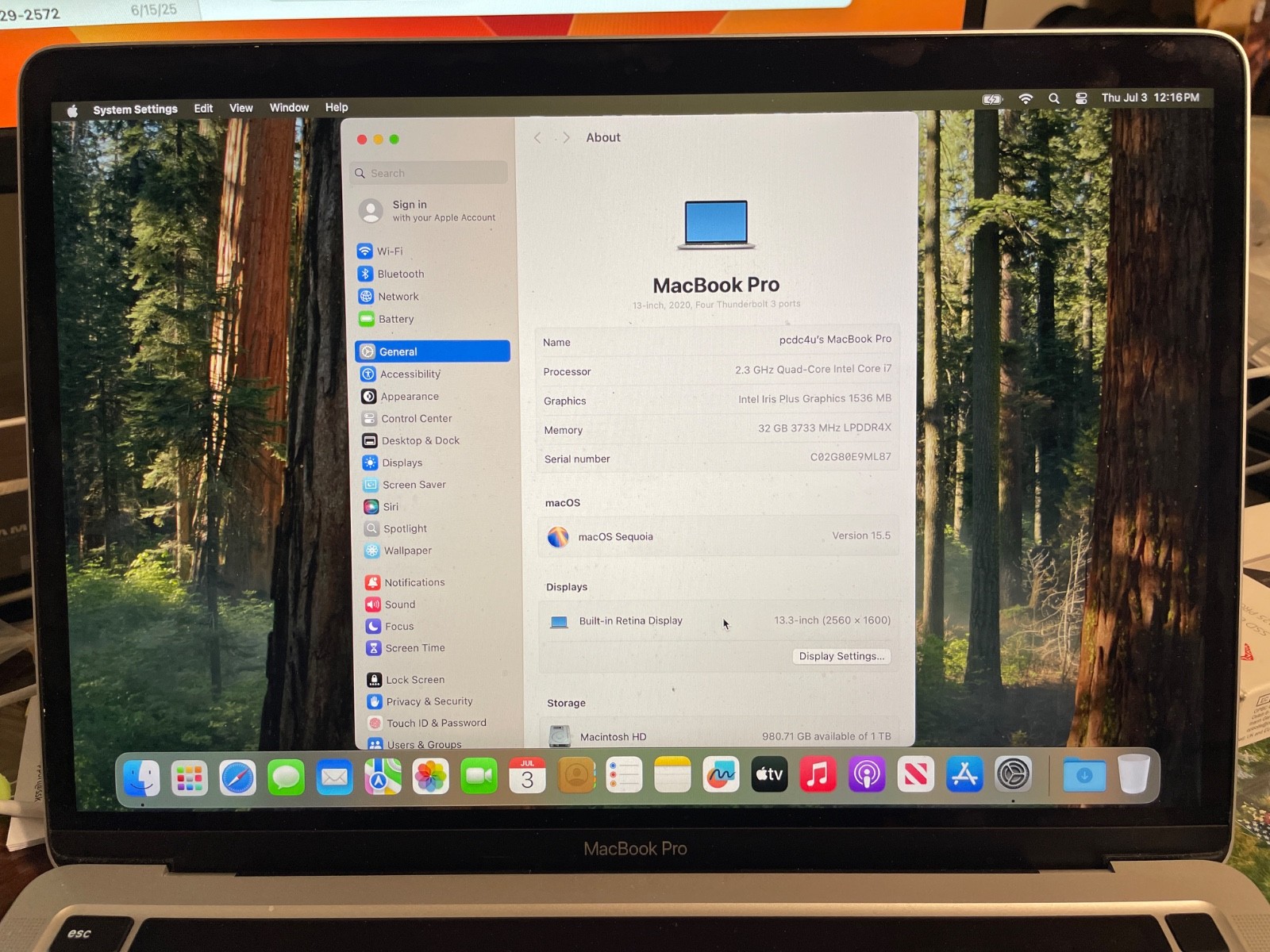Open Spotlight search in the menu bar
This screenshot has height=952, width=1270.
click(x=1054, y=98)
